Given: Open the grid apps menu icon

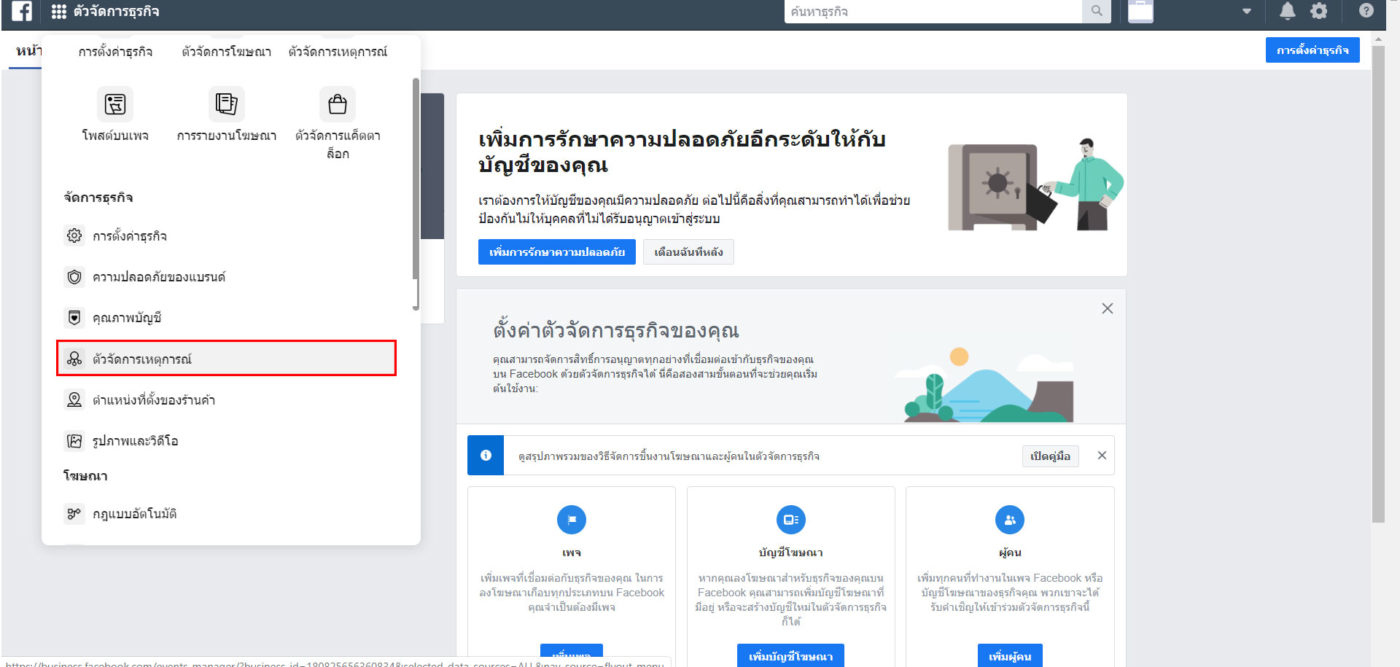Looking at the screenshot, I should [59, 12].
